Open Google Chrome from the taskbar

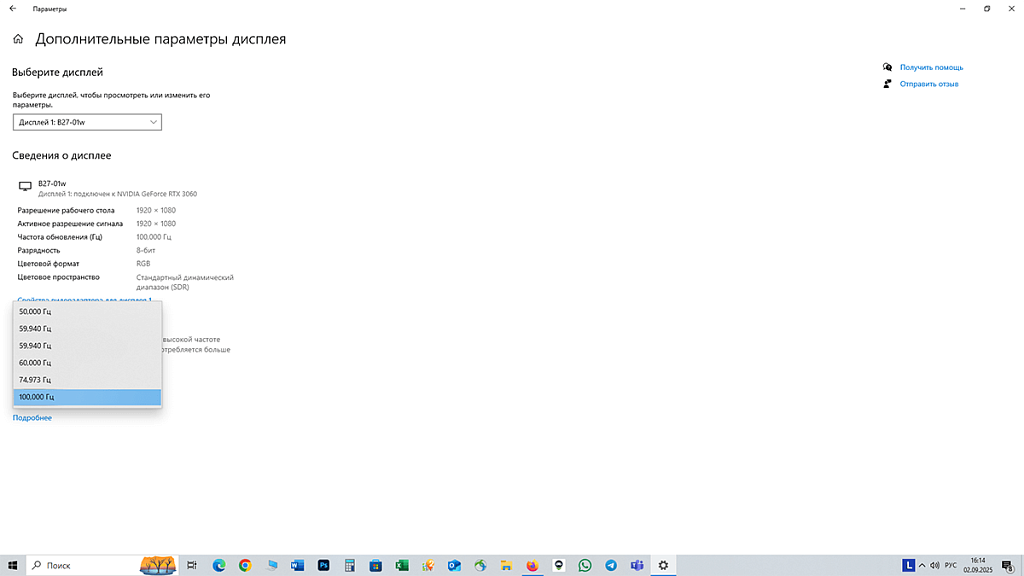click(245, 565)
